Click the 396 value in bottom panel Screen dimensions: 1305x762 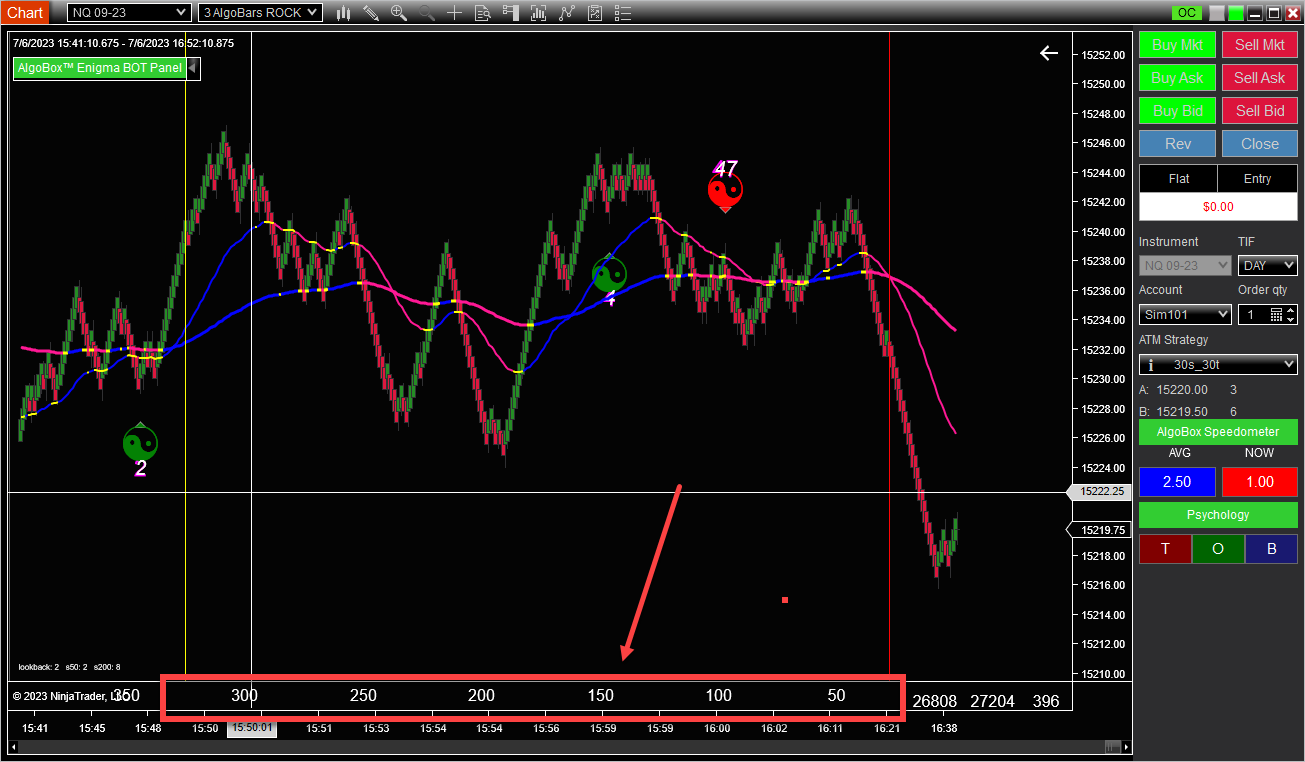point(1046,702)
